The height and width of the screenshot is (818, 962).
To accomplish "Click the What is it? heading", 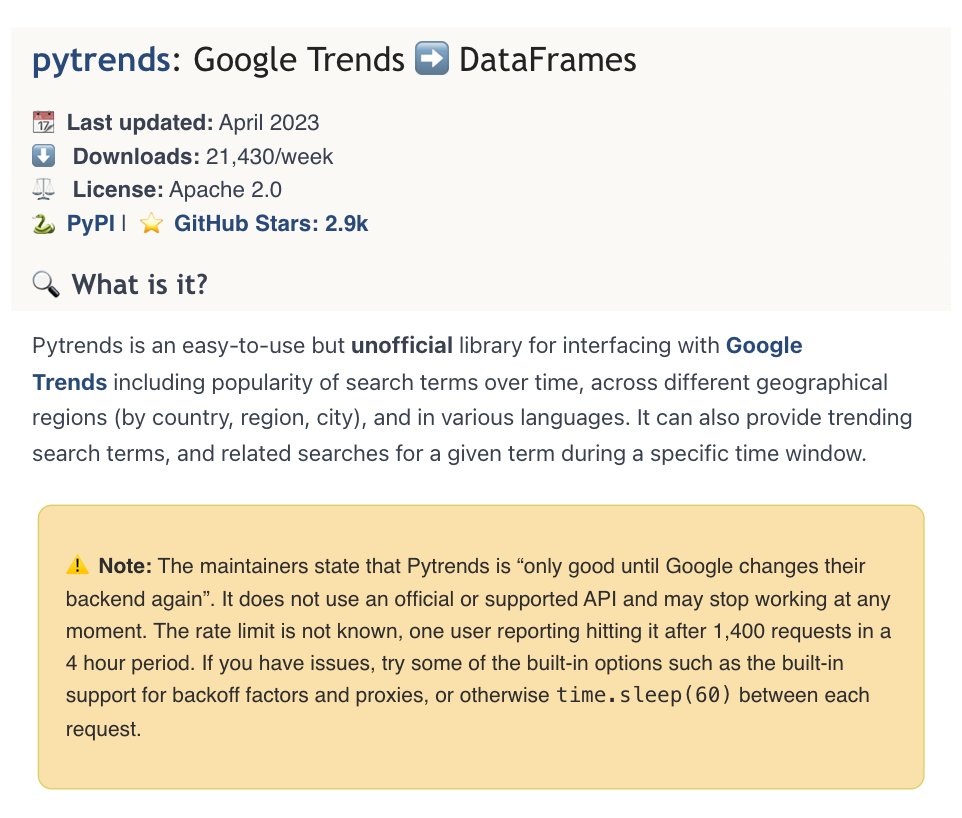I will (x=140, y=285).
